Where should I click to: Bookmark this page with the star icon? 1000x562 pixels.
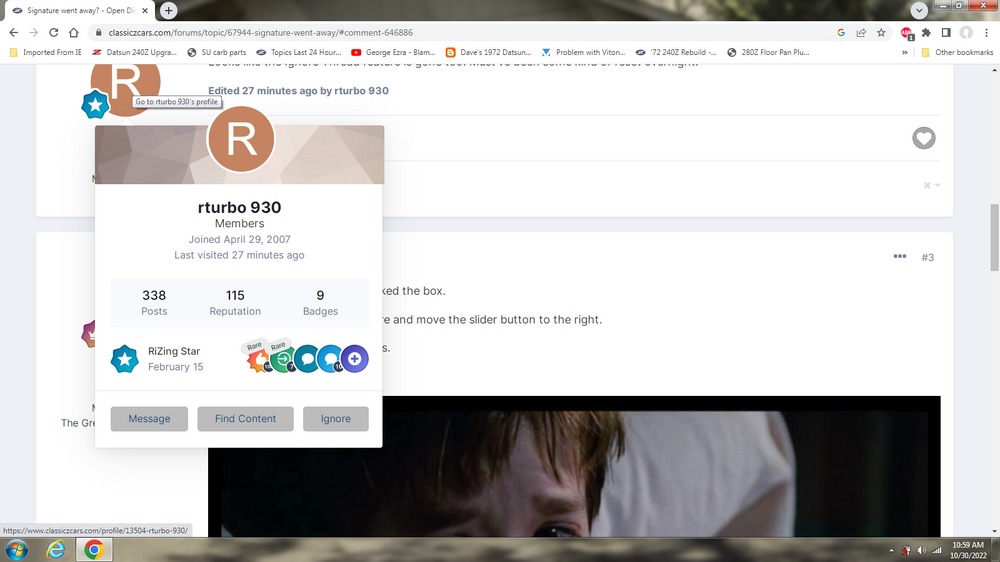[x=881, y=33]
